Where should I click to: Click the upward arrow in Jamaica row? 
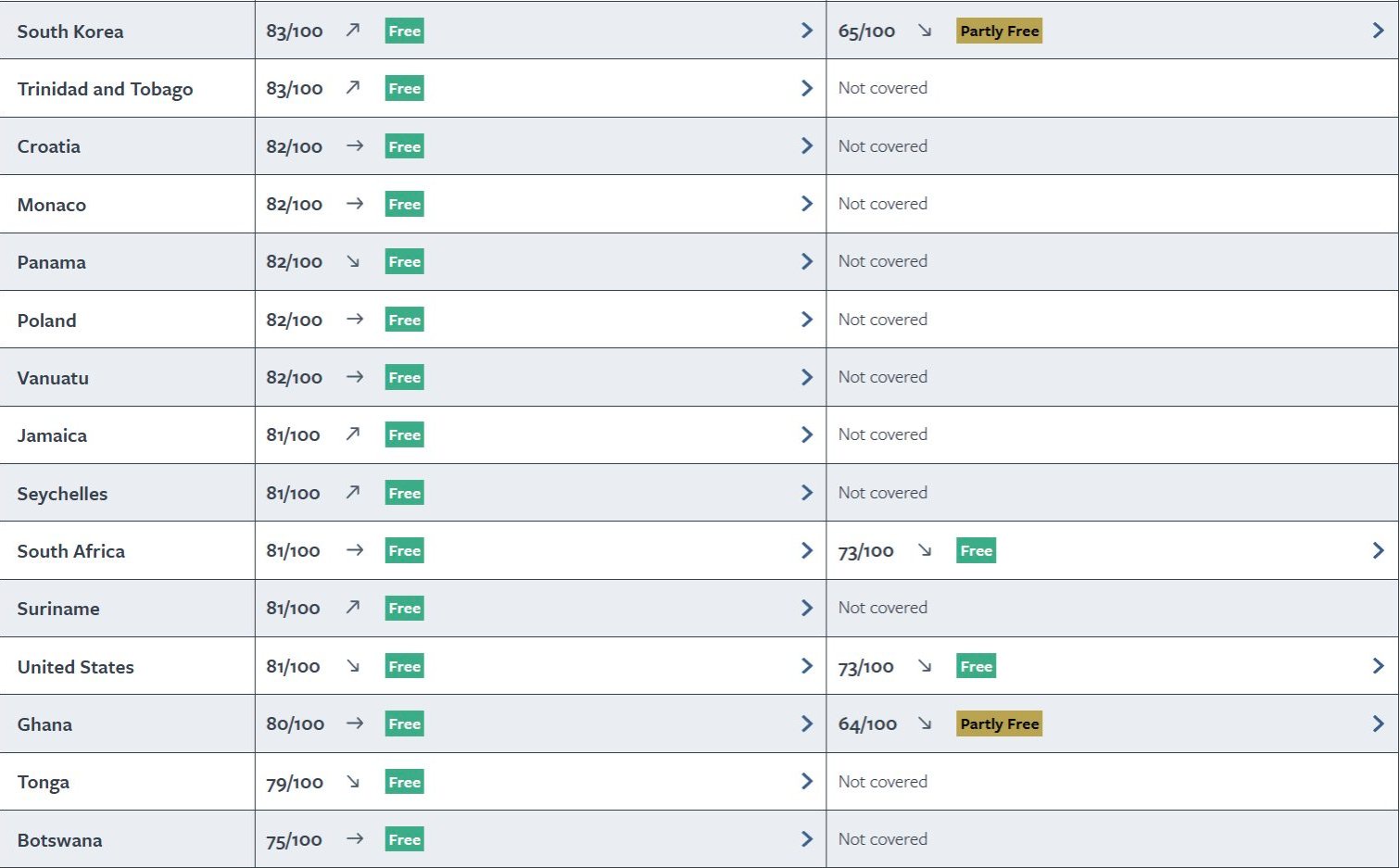353,434
